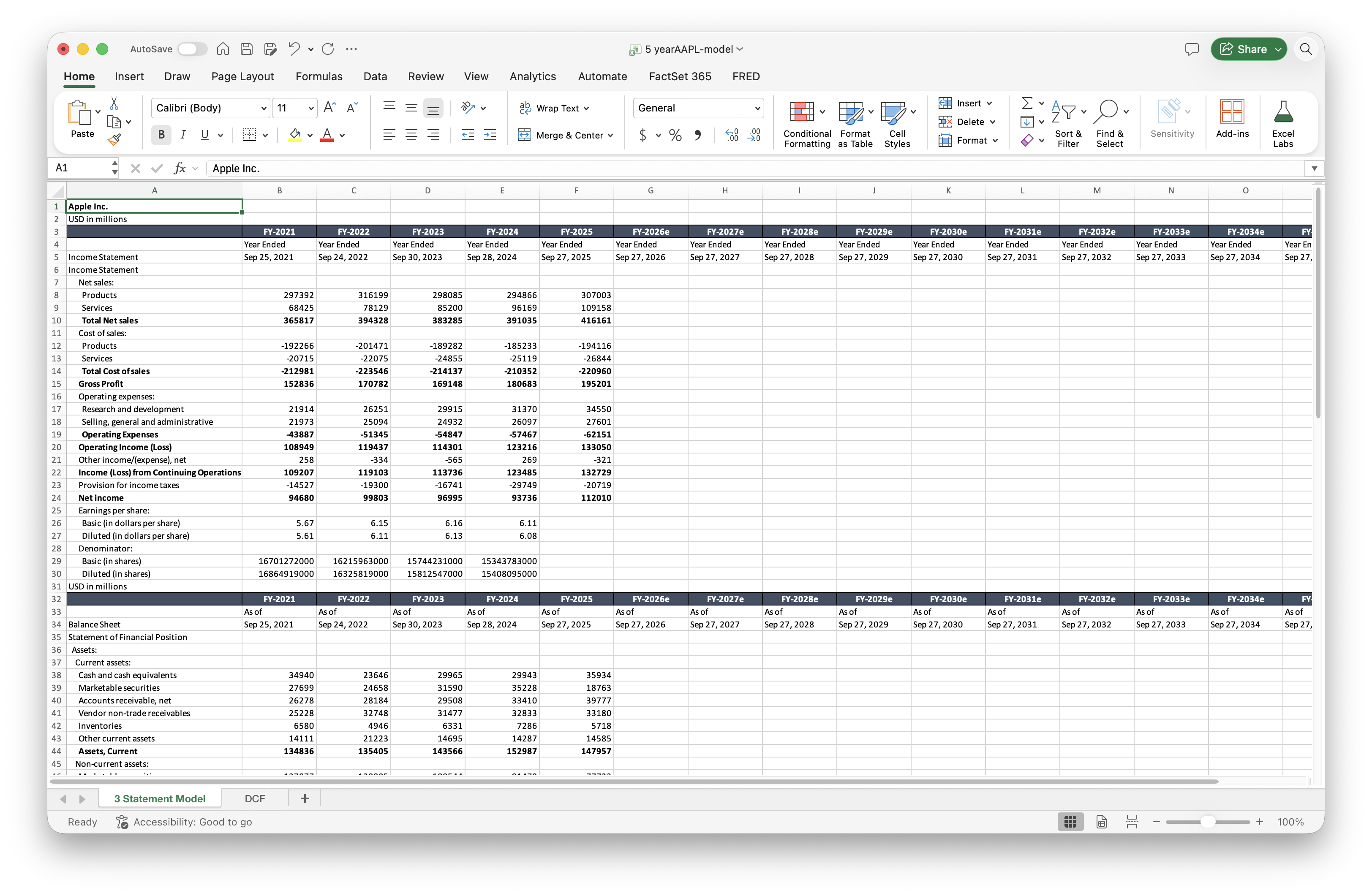The width and height of the screenshot is (1372, 896).
Task: Click the yellow Fill Color swatch
Action: tap(294, 136)
